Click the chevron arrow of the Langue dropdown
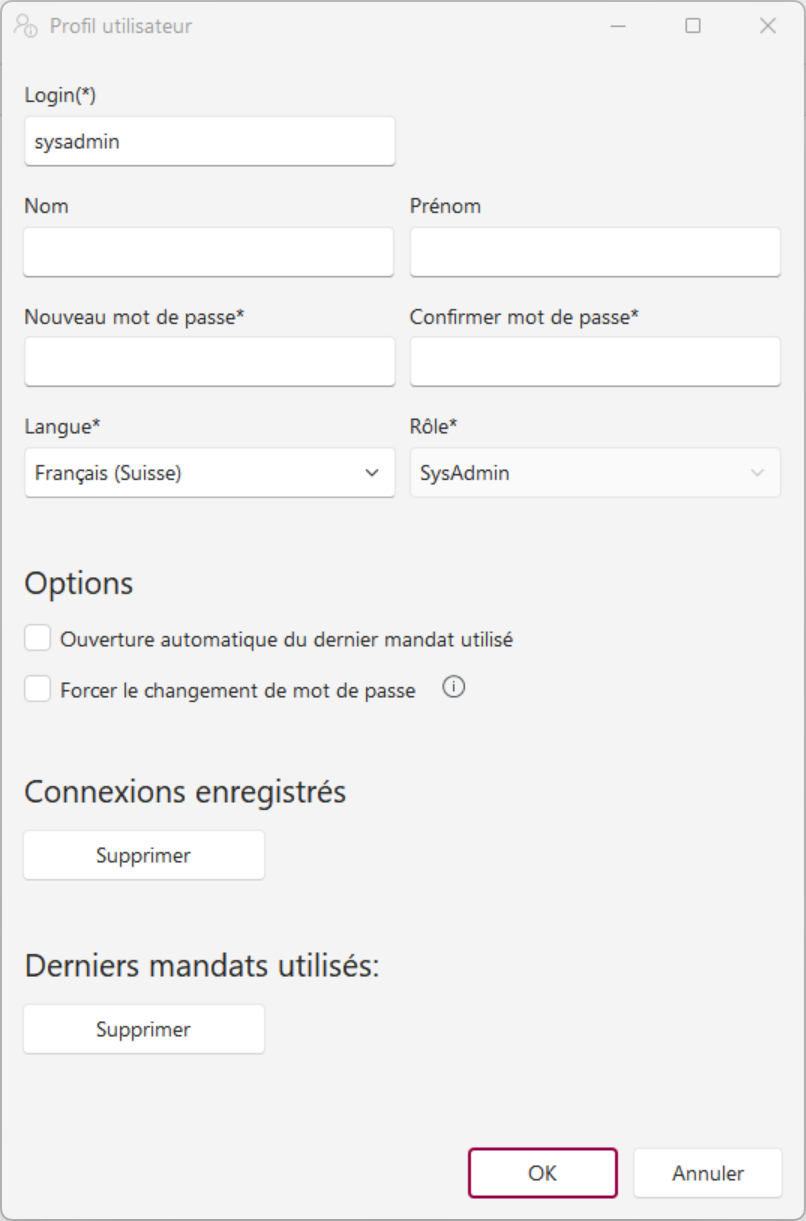 pos(372,473)
